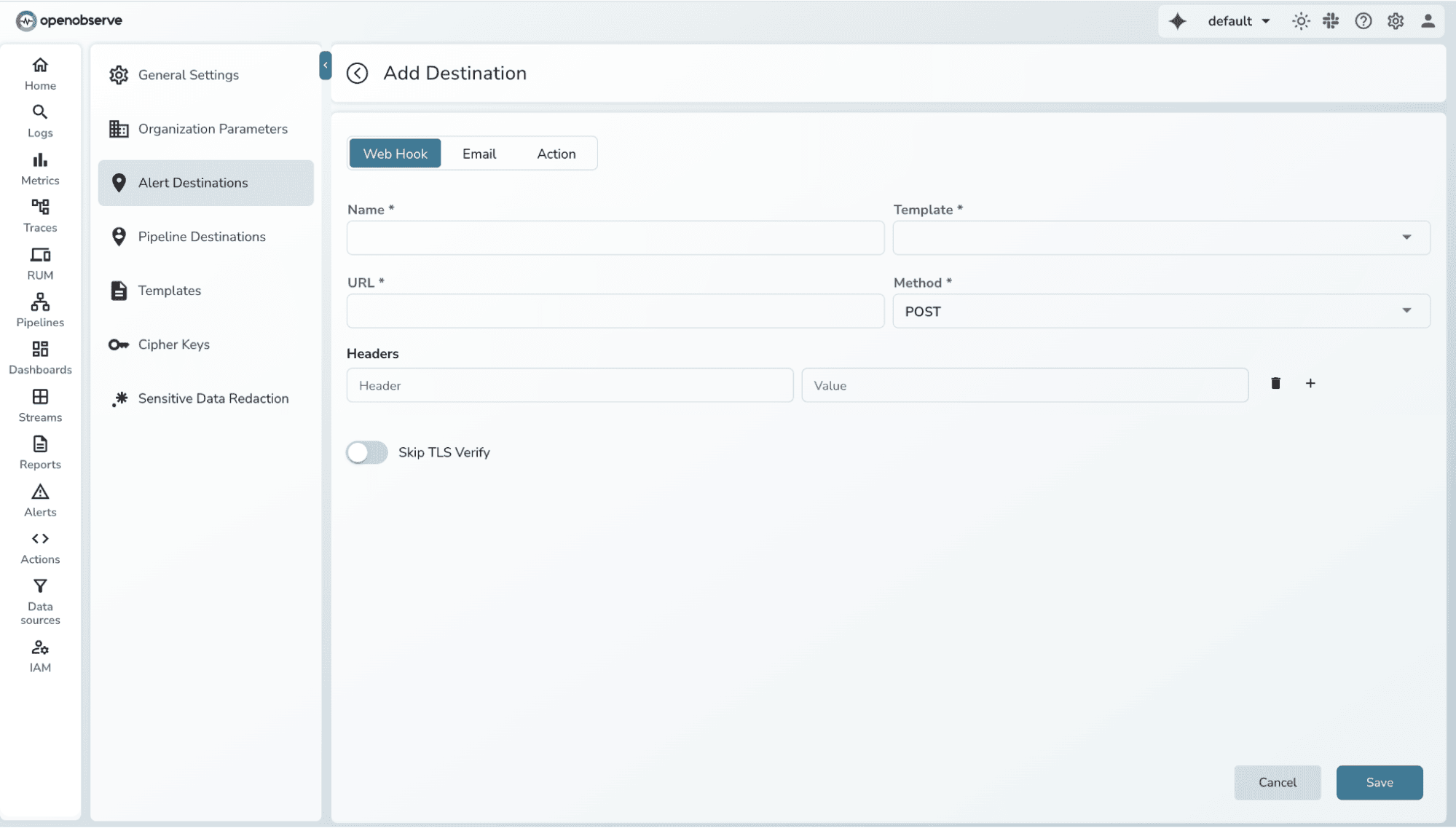Click into the Name input field
The image size is (1456, 828).
click(614, 237)
